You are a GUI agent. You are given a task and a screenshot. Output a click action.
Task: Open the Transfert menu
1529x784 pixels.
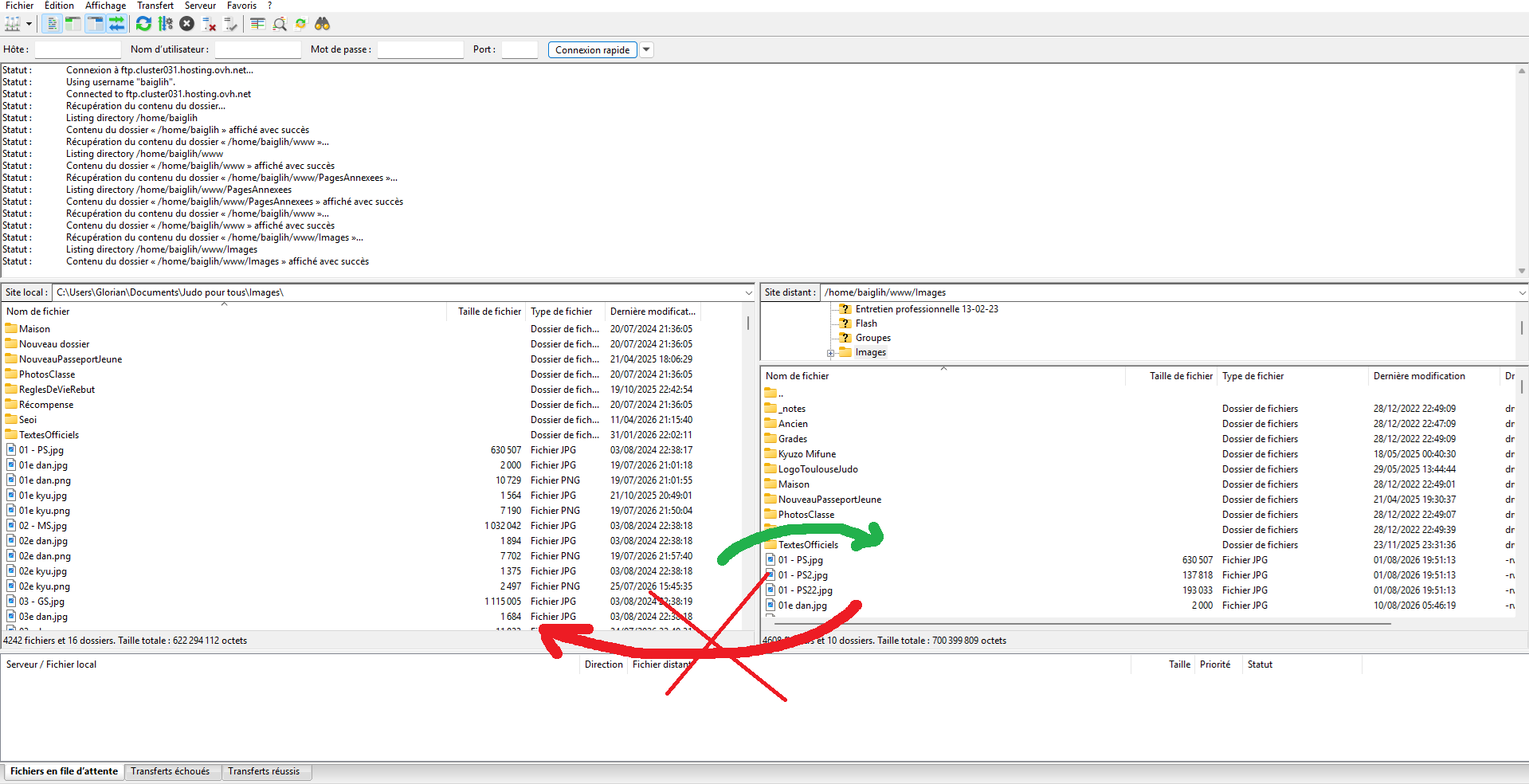(155, 6)
